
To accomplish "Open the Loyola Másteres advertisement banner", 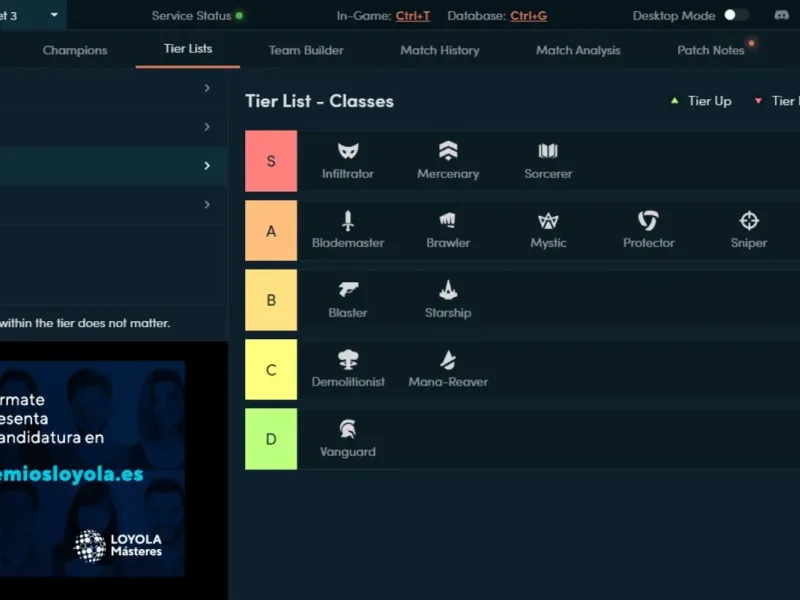I will coord(92,468).
